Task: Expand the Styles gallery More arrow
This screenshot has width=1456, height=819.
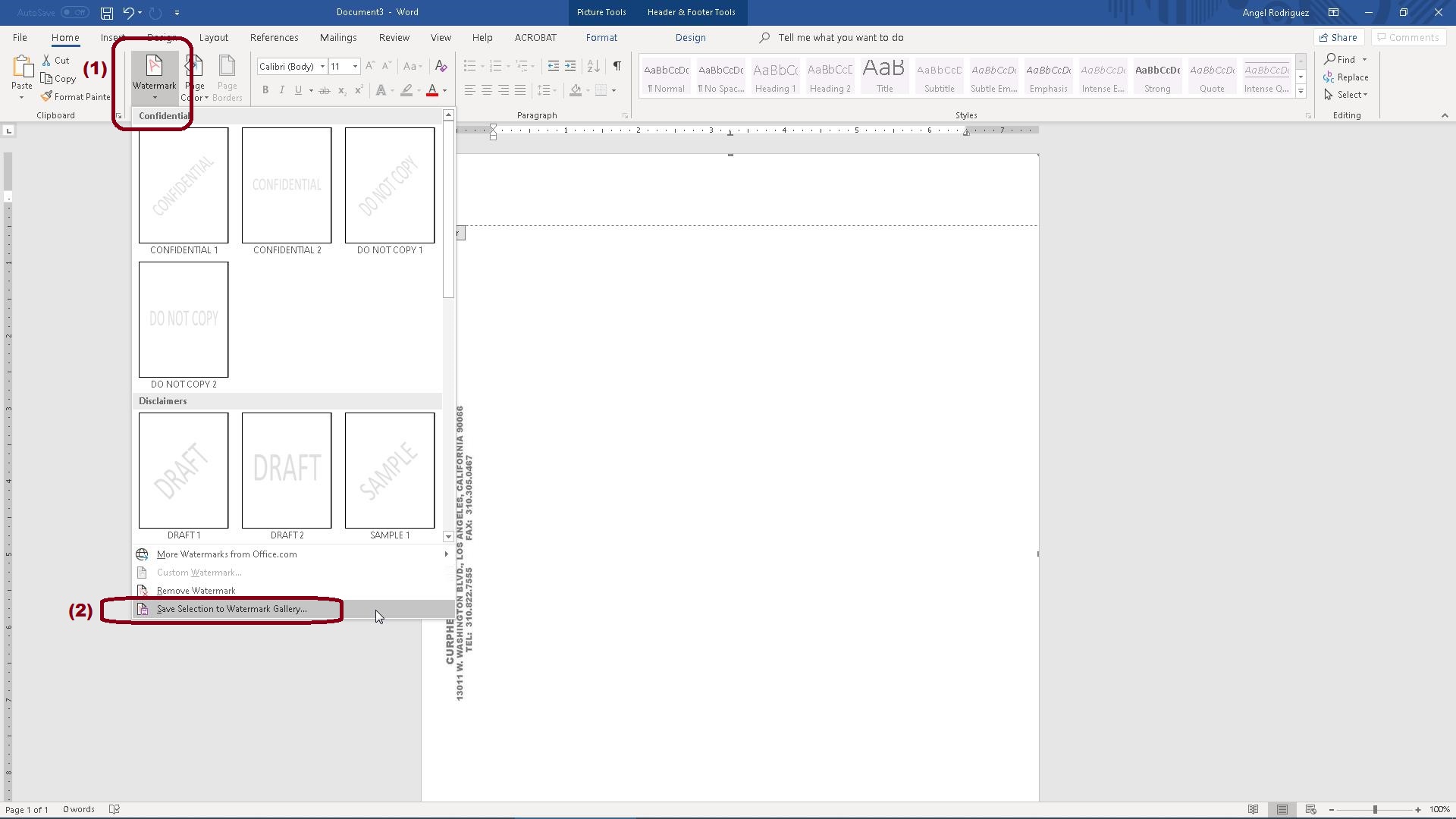Action: [1301, 92]
